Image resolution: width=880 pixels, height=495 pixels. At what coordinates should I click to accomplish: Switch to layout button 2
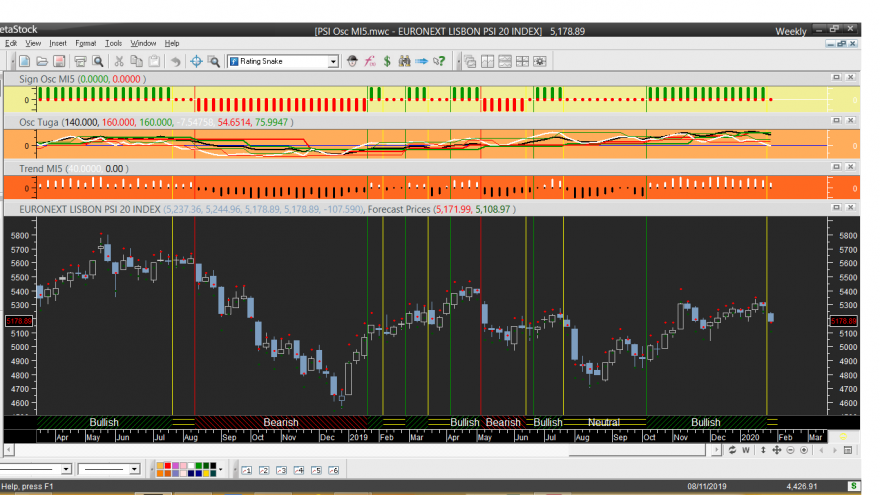tap(264, 470)
